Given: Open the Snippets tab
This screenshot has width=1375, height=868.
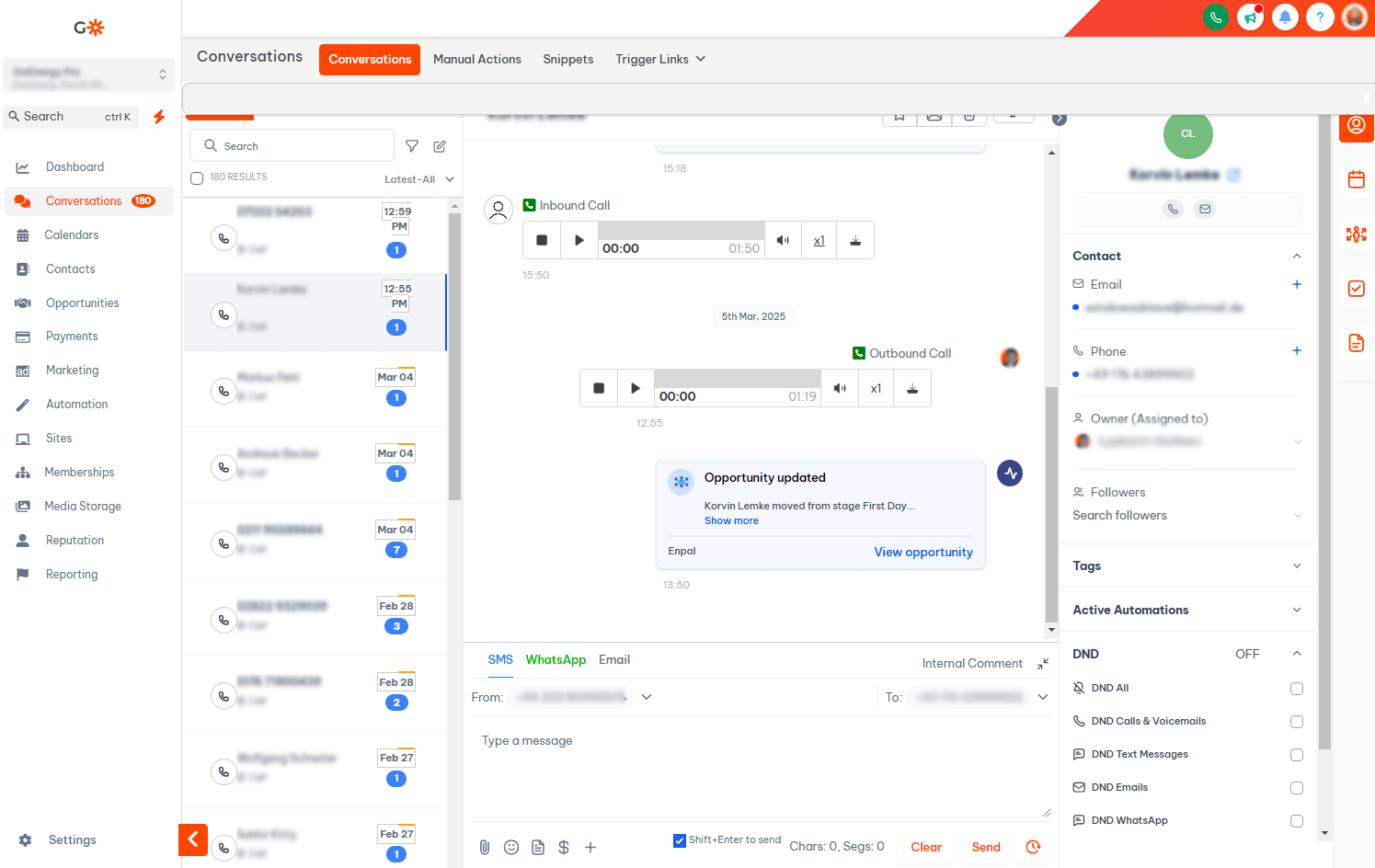Looking at the screenshot, I should (x=567, y=59).
